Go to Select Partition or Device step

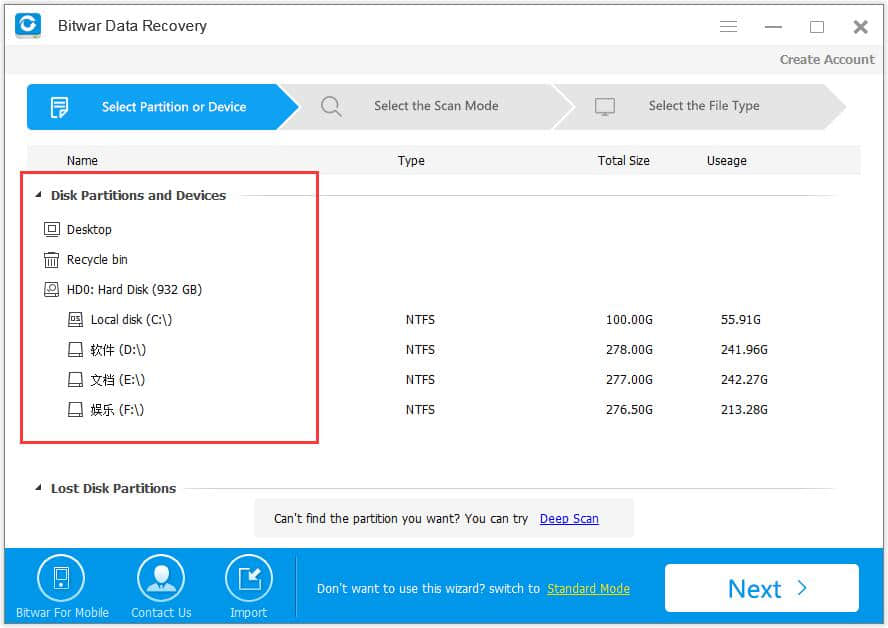(163, 107)
